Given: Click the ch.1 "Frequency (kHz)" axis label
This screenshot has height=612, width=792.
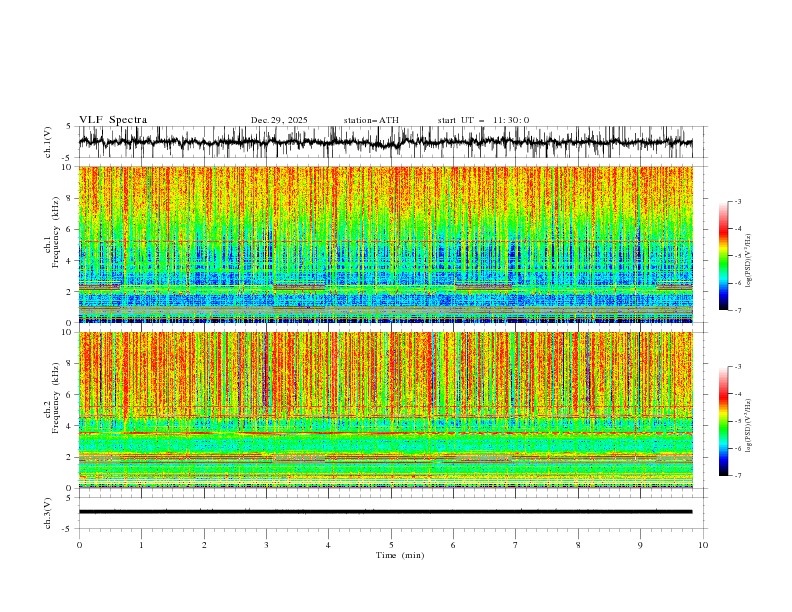Looking at the screenshot, I should pos(56,233).
